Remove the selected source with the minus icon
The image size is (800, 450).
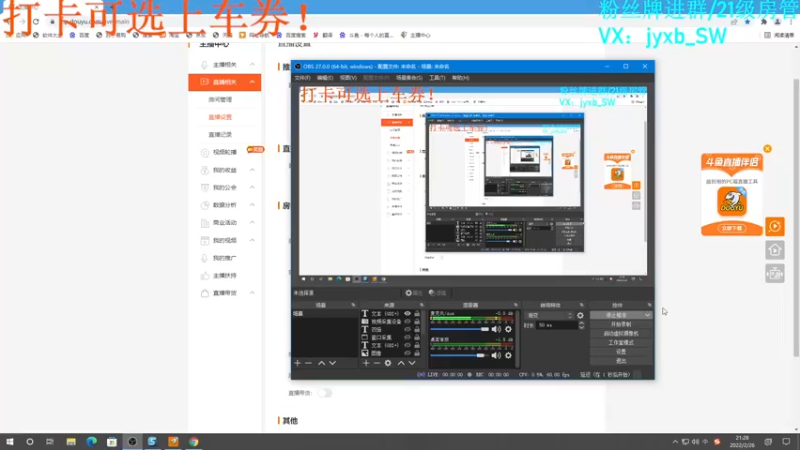click(377, 363)
